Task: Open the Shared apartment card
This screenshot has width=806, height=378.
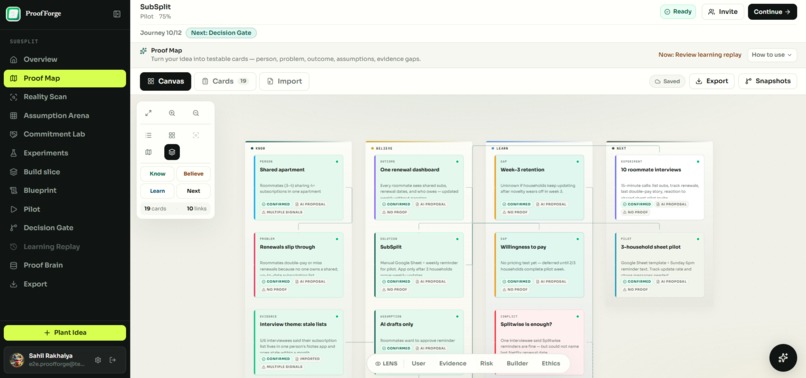Action: pyautogui.click(x=299, y=188)
